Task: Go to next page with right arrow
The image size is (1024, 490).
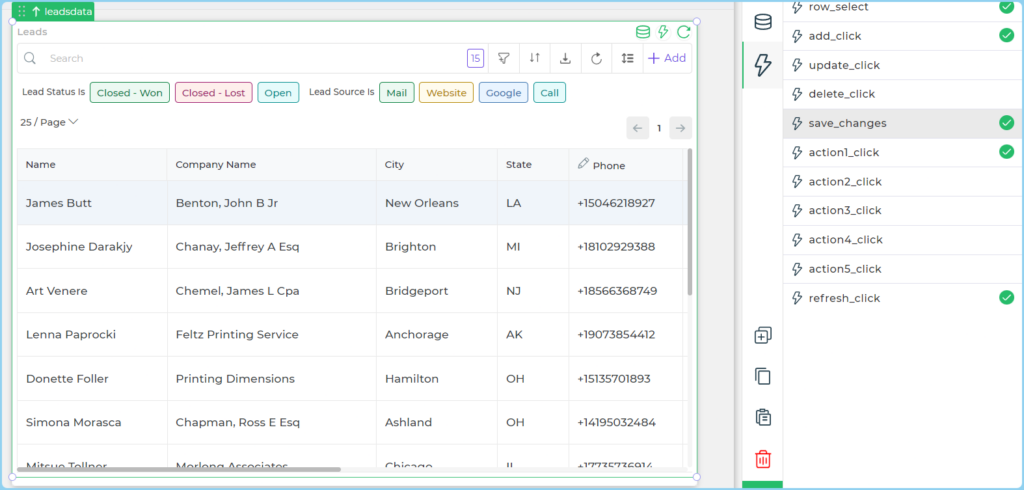Action: (x=680, y=128)
